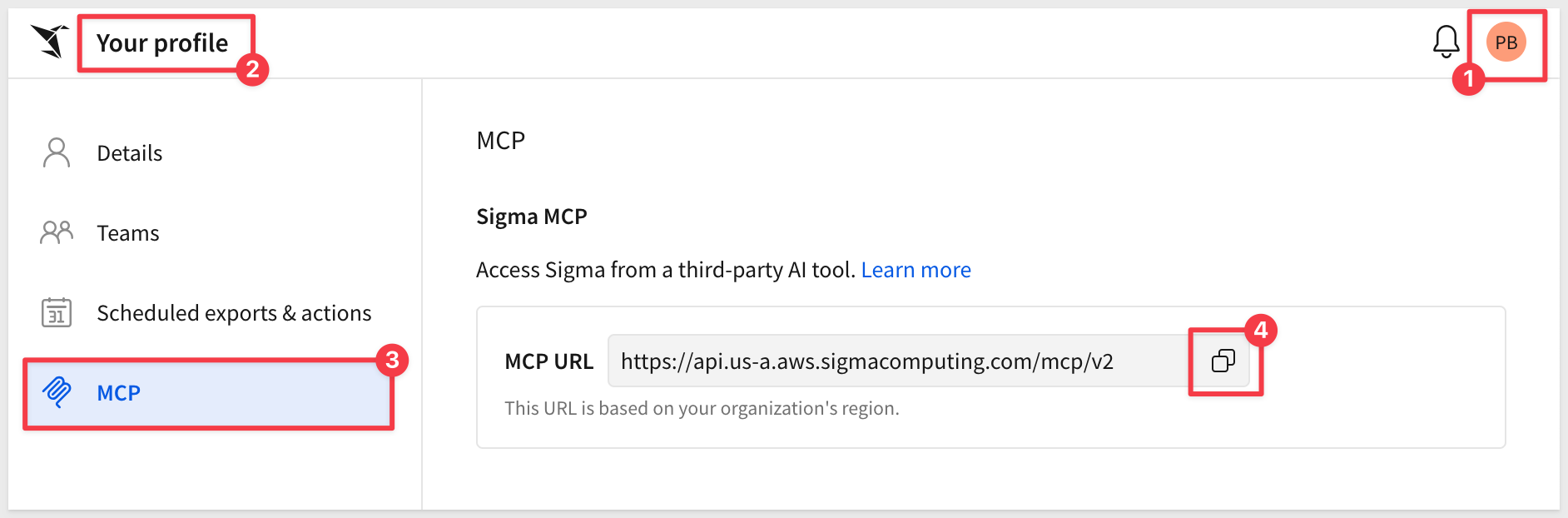Click the Sigma bird logo
1568x518 pixels.
[50, 42]
